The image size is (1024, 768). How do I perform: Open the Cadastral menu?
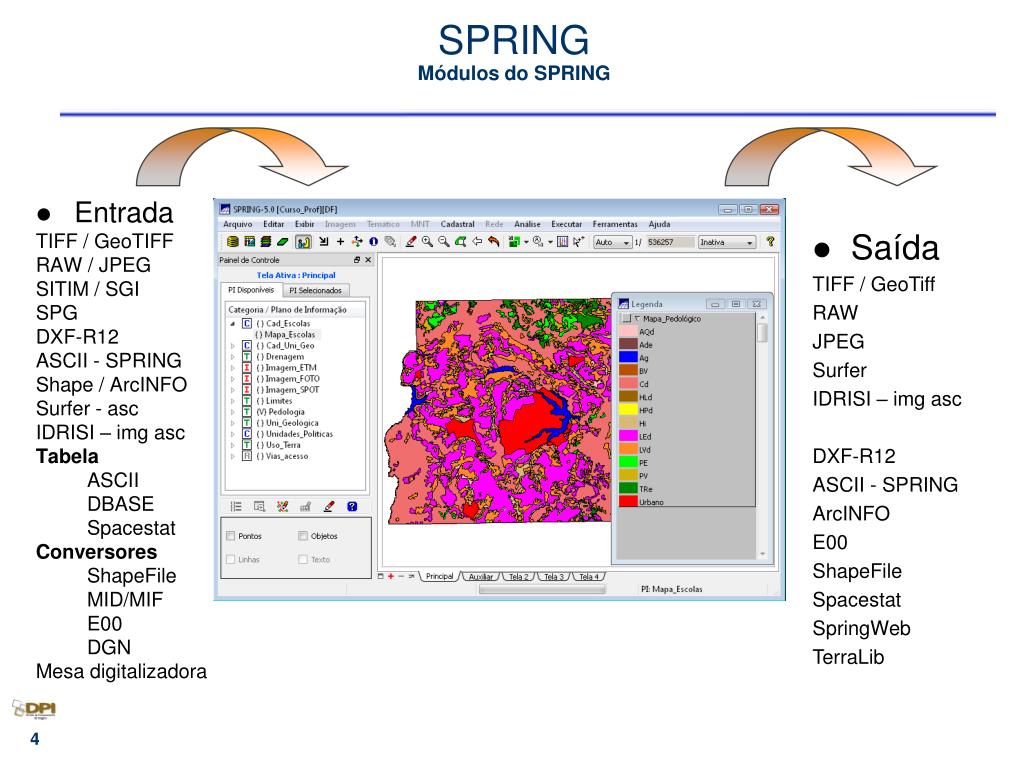point(457,224)
